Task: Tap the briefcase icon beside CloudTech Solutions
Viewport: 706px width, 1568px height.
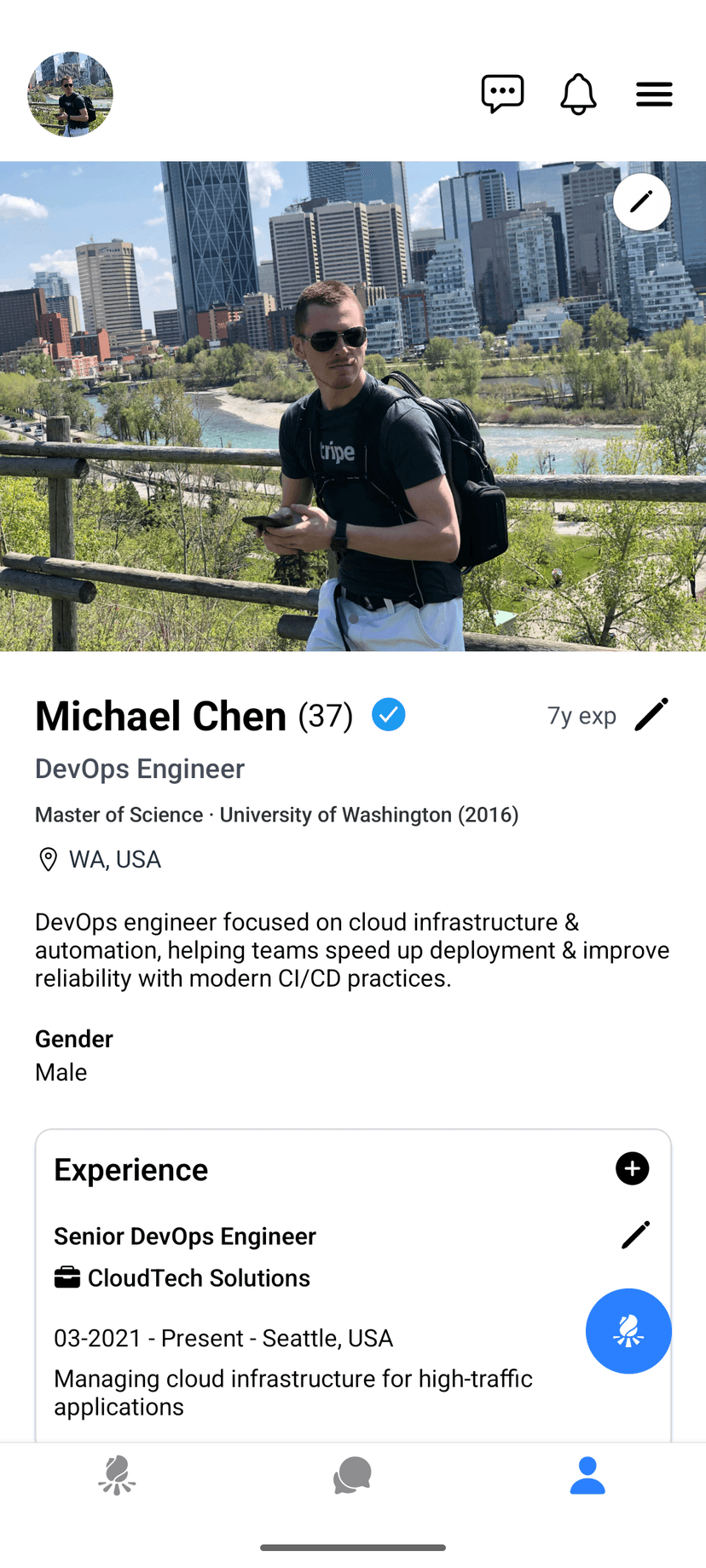Action: click(x=67, y=1277)
